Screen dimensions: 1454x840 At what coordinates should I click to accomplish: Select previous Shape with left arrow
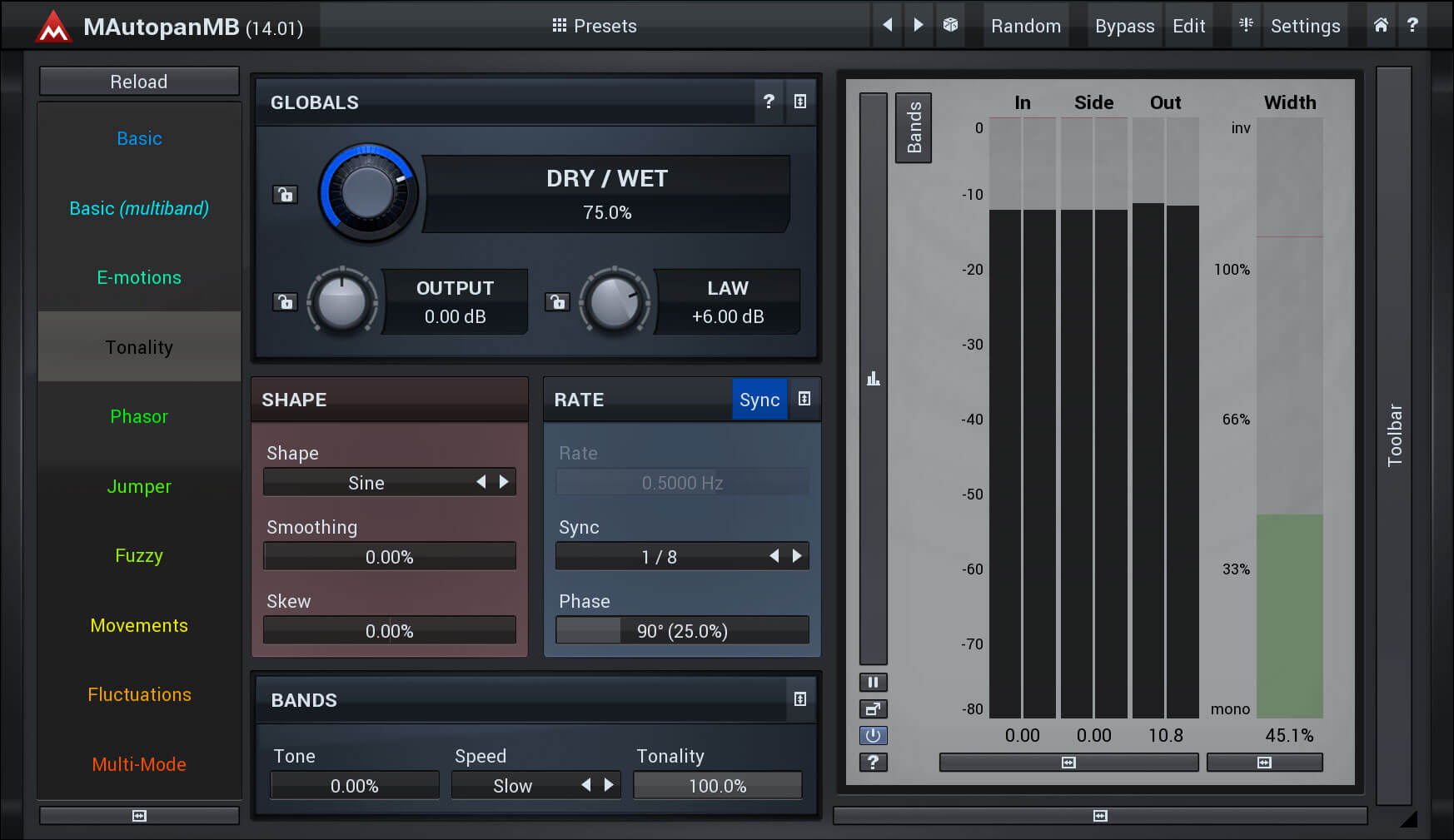[x=481, y=482]
